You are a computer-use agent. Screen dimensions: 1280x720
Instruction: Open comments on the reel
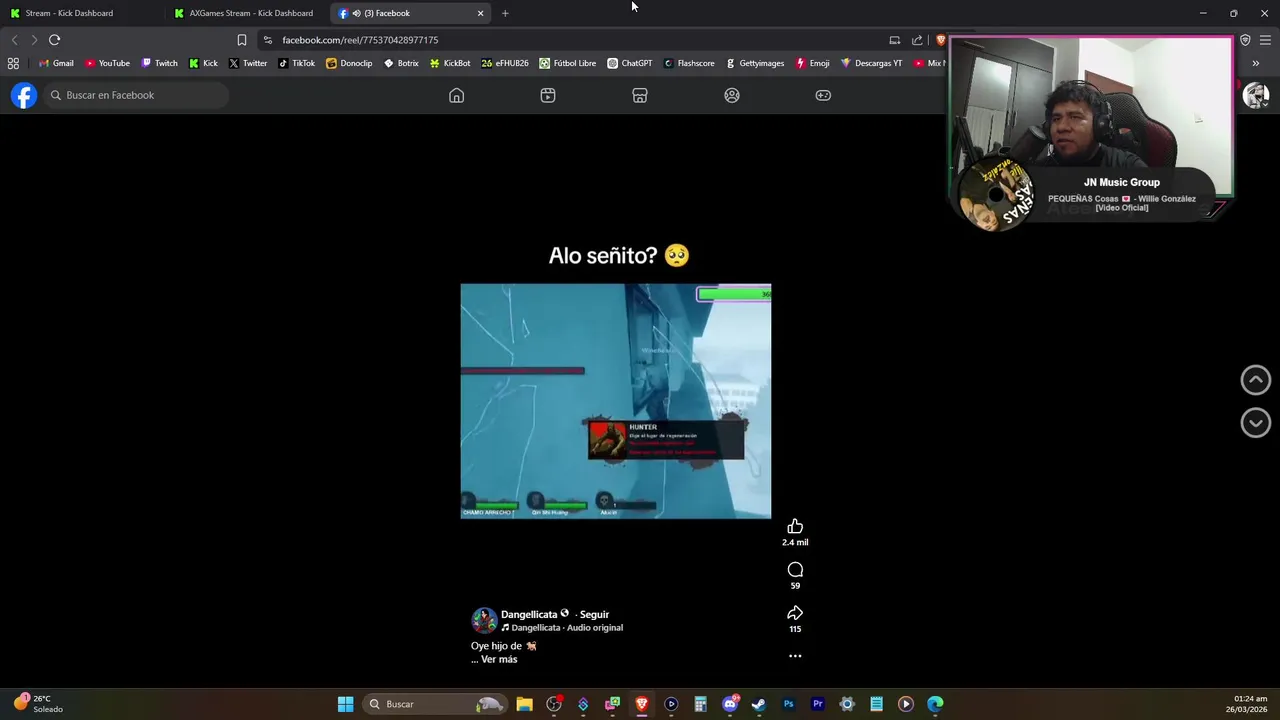(795, 570)
